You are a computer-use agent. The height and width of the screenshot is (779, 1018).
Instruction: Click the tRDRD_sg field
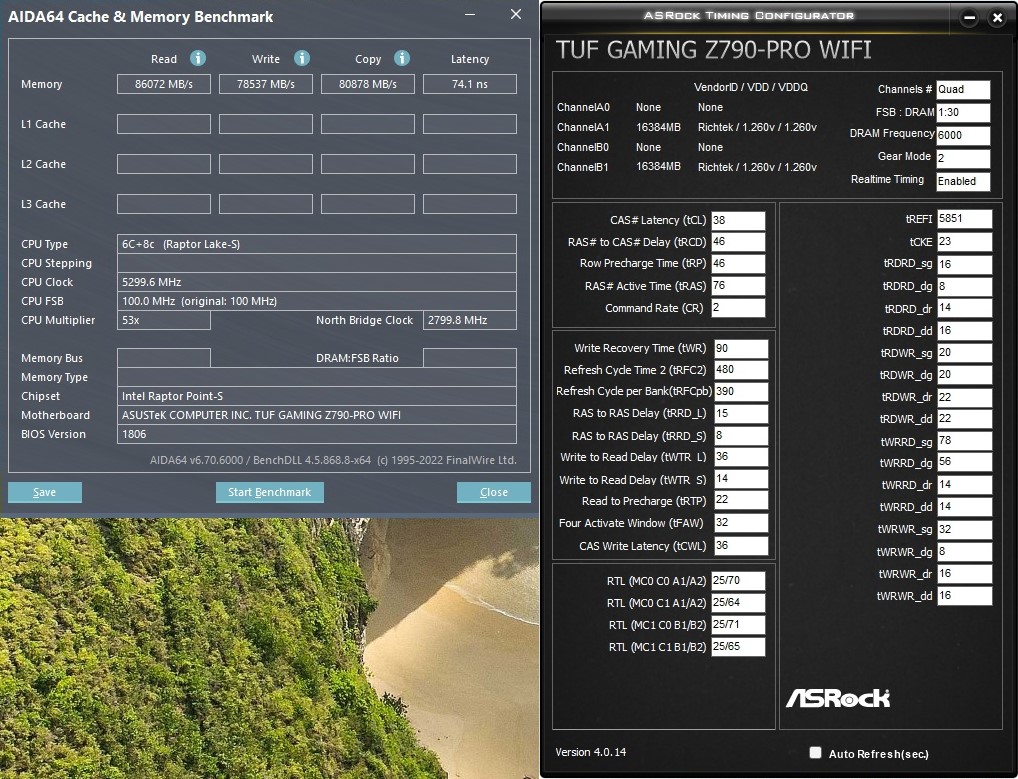964,265
